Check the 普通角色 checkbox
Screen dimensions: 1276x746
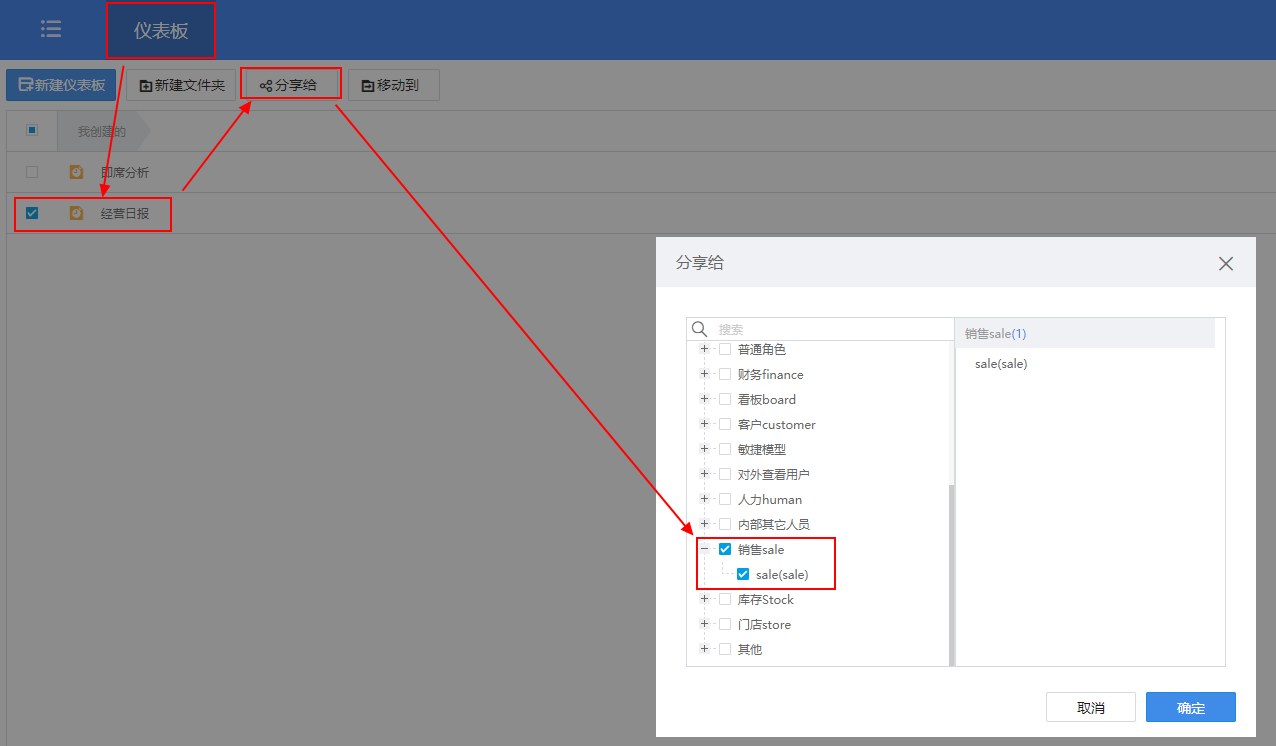pos(725,349)
